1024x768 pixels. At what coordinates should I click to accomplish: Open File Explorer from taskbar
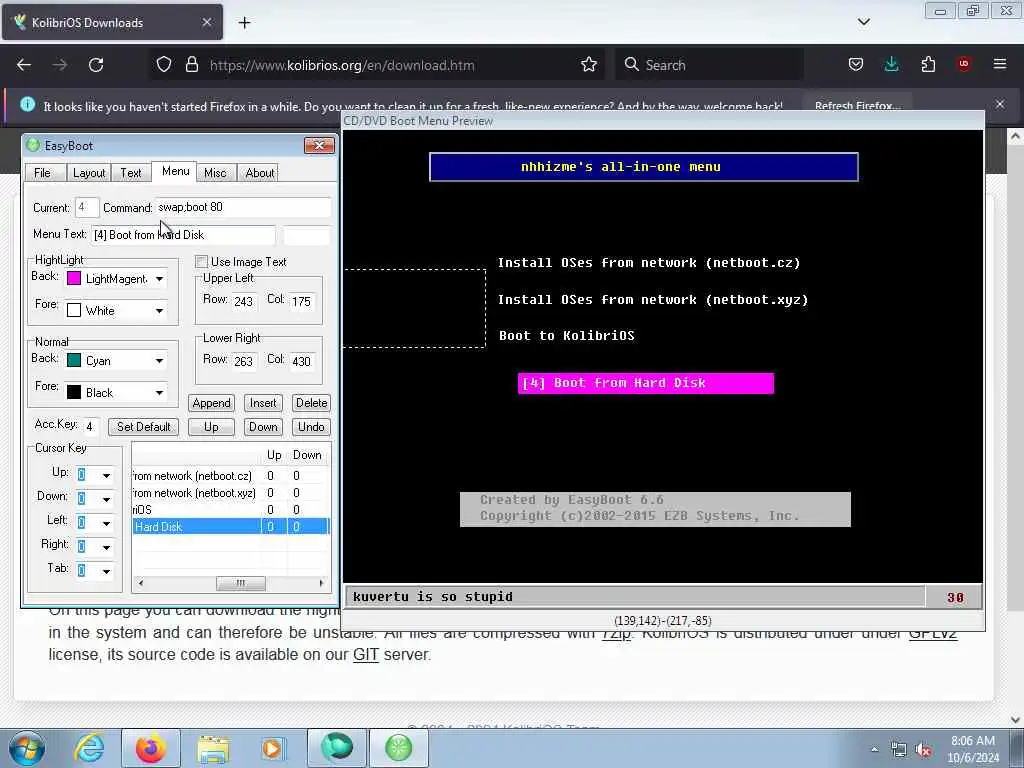(212, 749)
